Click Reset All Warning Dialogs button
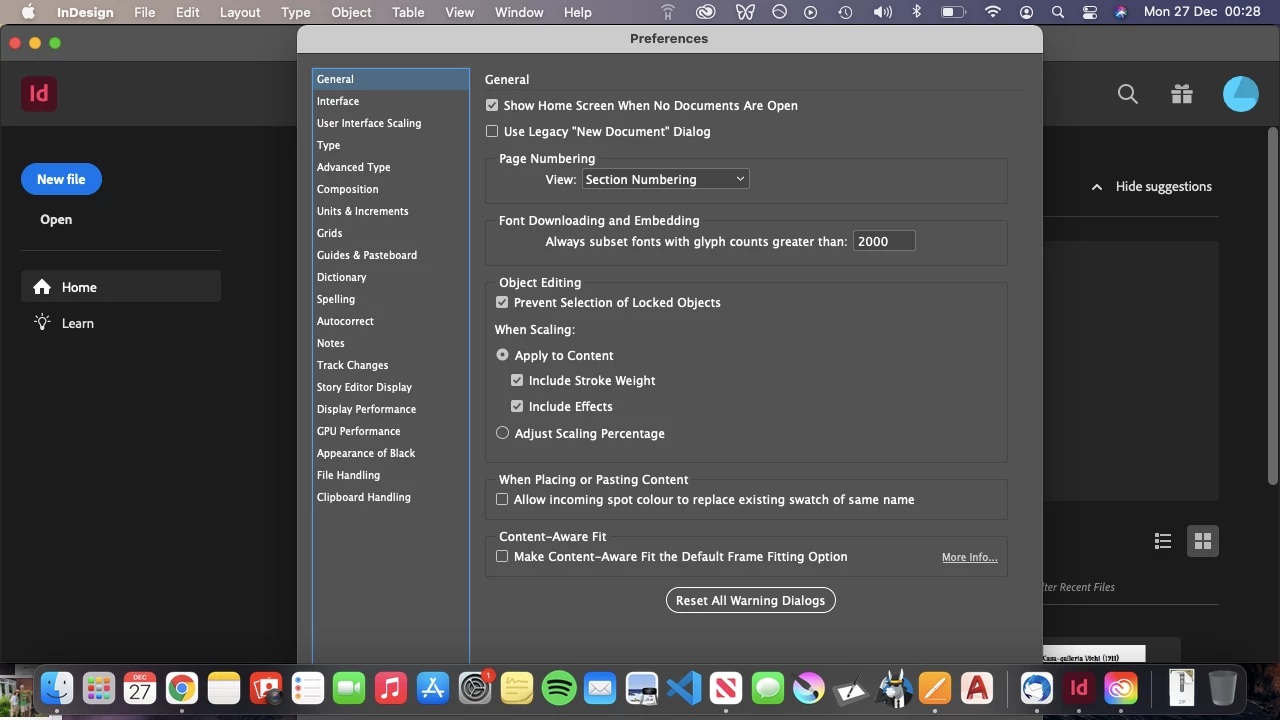The width and height of the screenshot is (1280, 720). [750, 600]
